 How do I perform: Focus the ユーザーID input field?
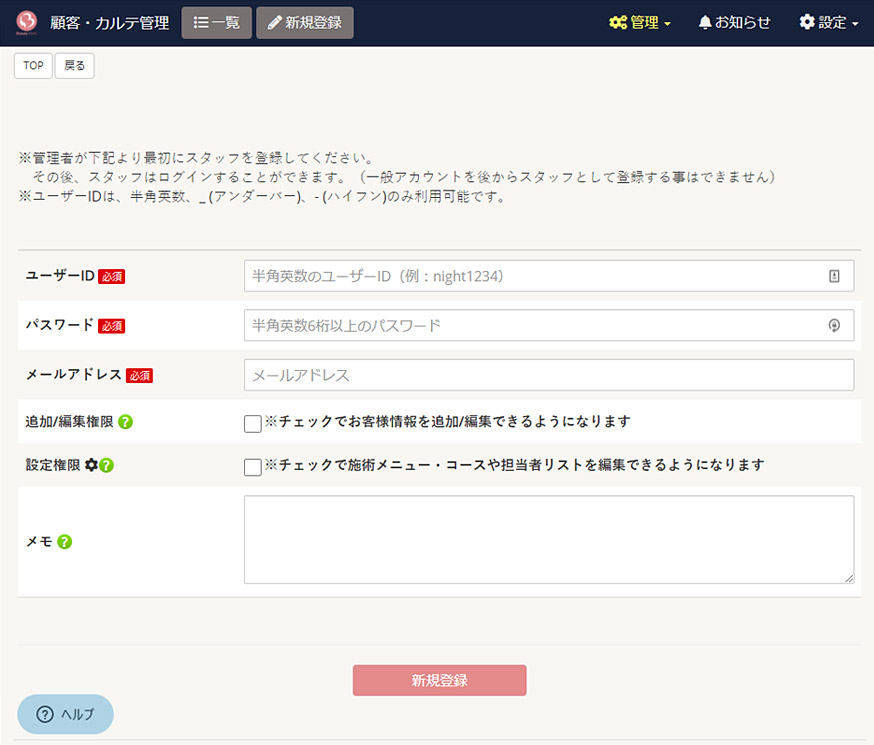pos(548,276)
